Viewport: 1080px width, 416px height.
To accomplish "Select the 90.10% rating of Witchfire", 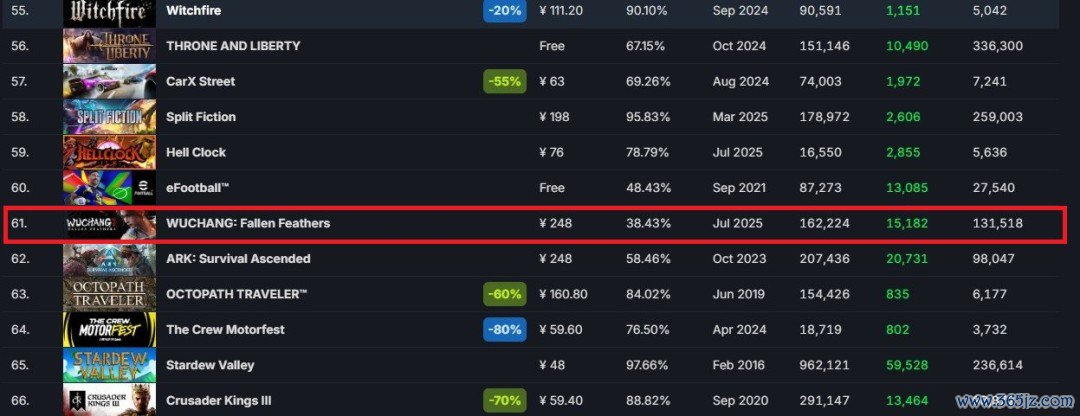I will [x=647, y=10].
